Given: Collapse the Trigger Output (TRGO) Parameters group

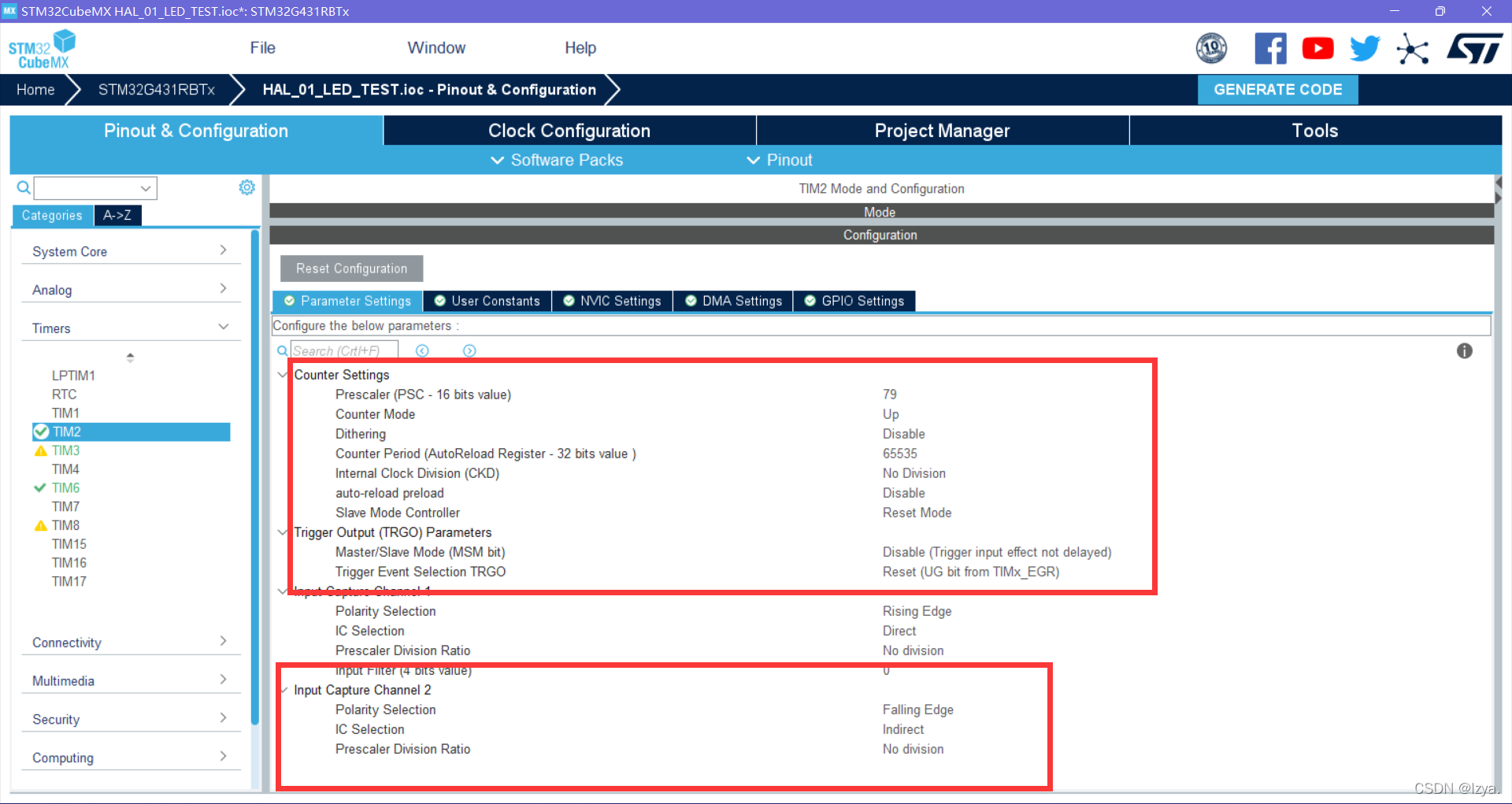Looking at the screenshot, I should pos(283,532).
